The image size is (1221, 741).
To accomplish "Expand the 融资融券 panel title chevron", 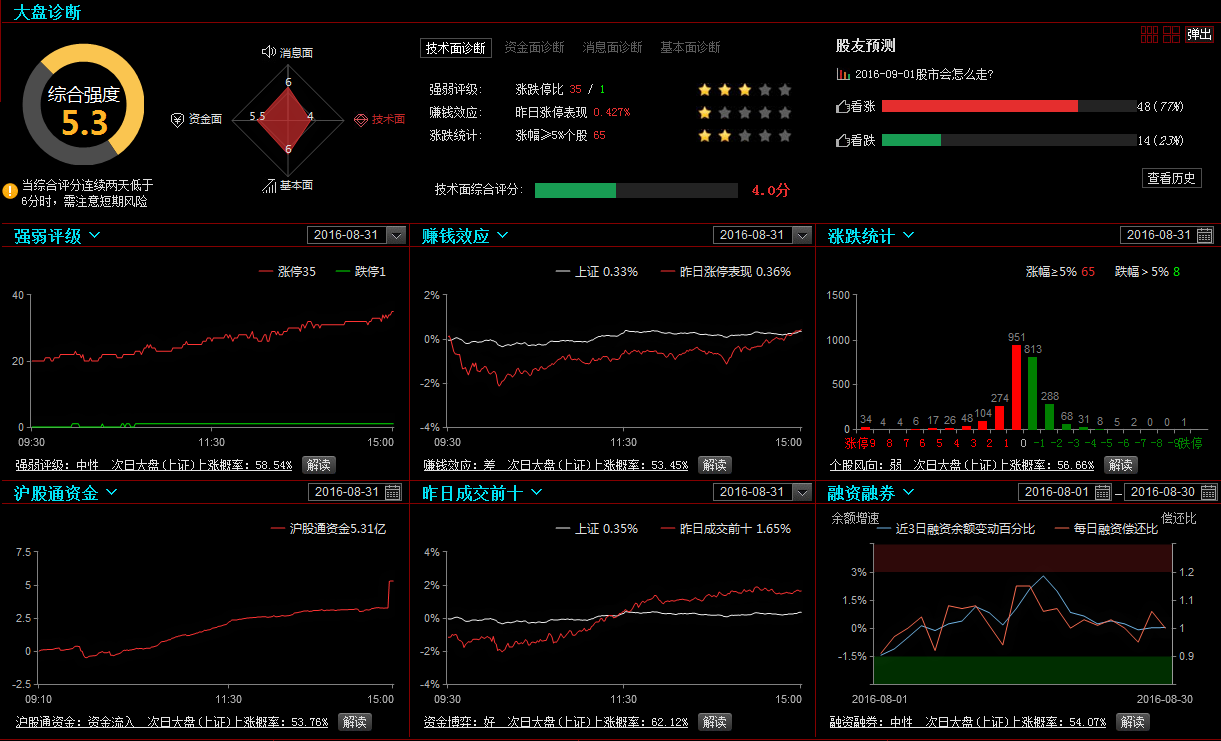I will pos(909,492).
